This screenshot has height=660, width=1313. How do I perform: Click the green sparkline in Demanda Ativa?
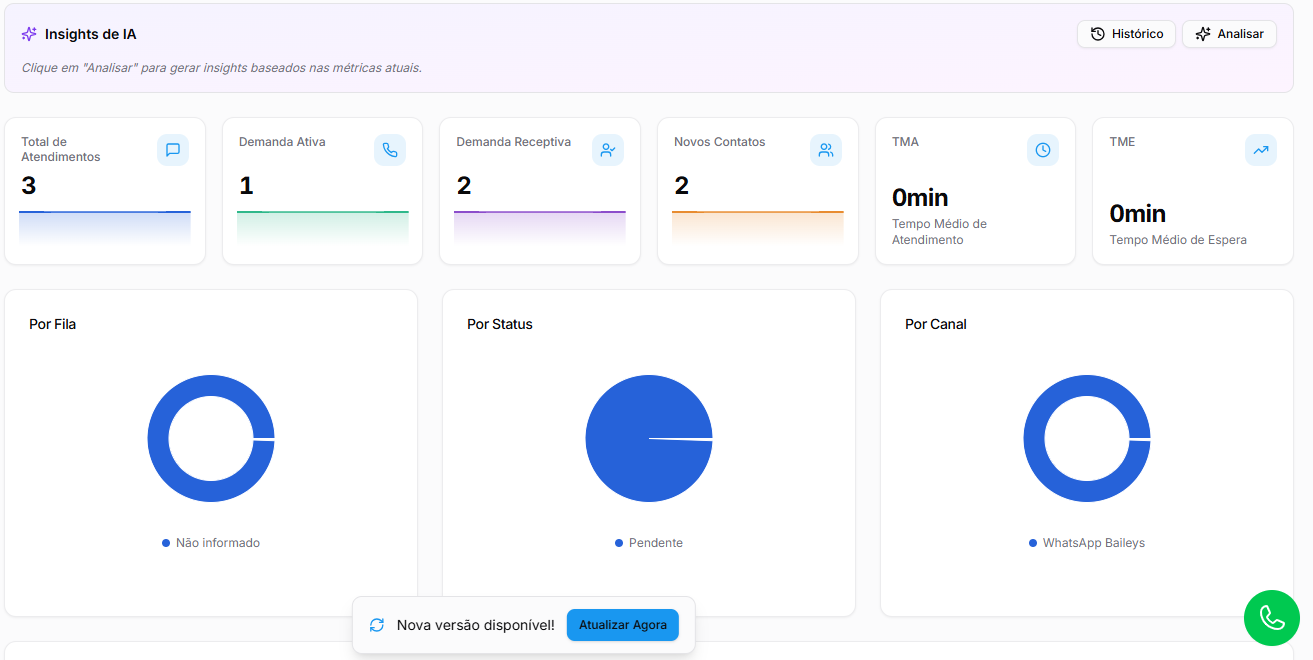click(x=323, y=227)
